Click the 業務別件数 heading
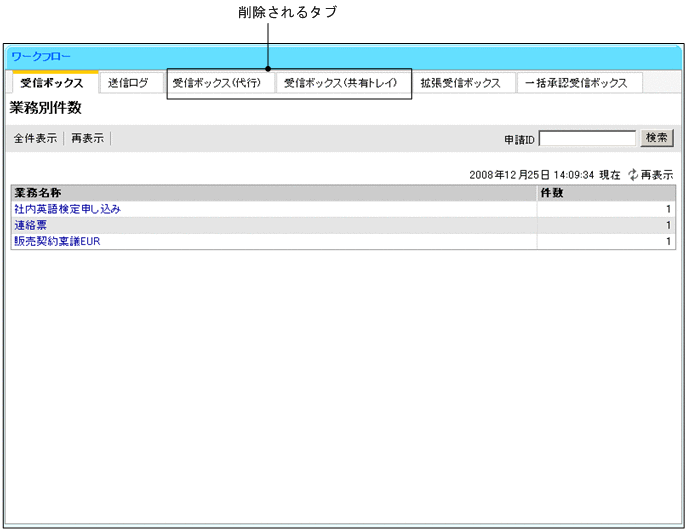Screen dimensions: 687x531 (46, 108)
